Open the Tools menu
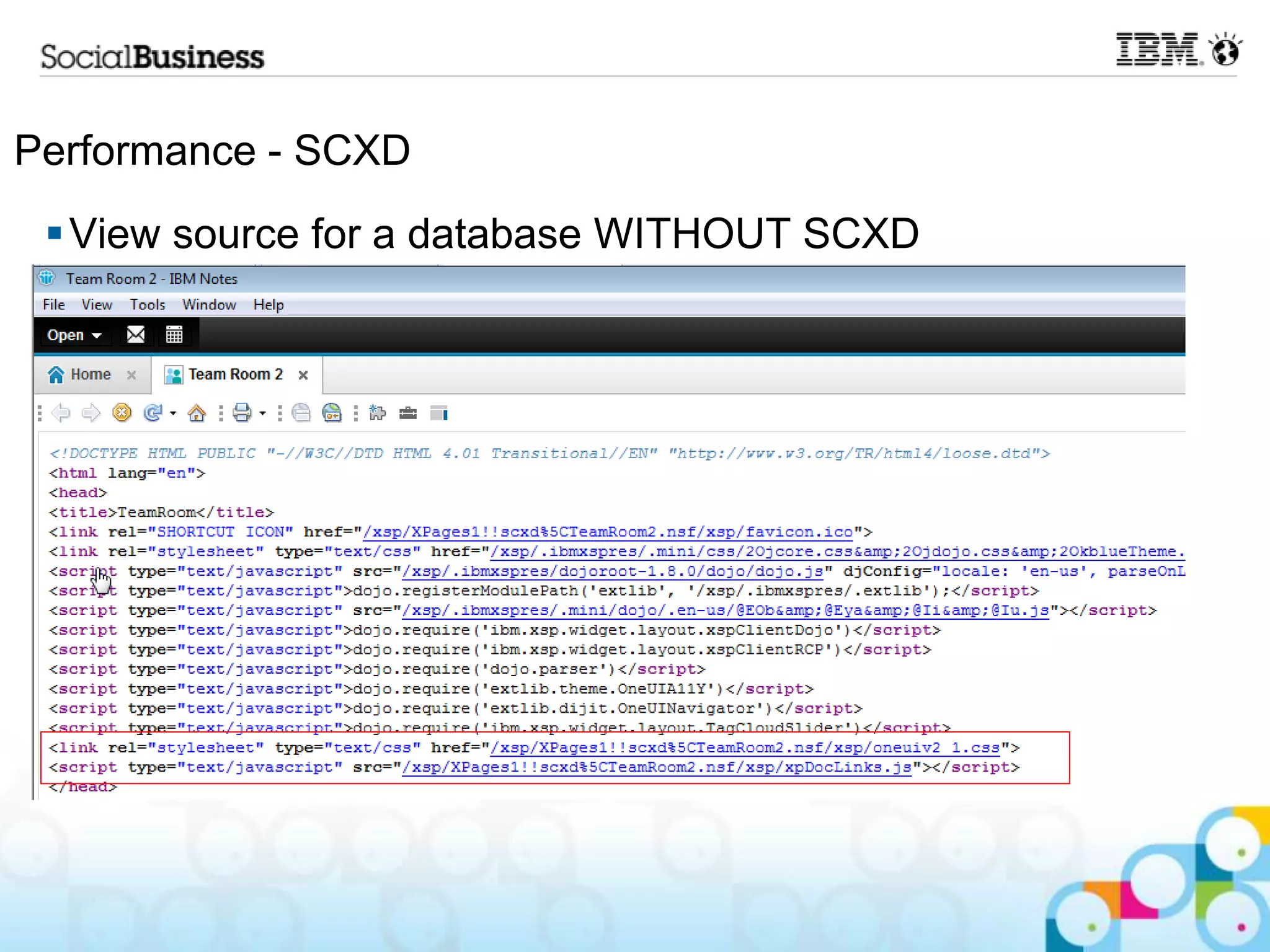 [148, 305]
